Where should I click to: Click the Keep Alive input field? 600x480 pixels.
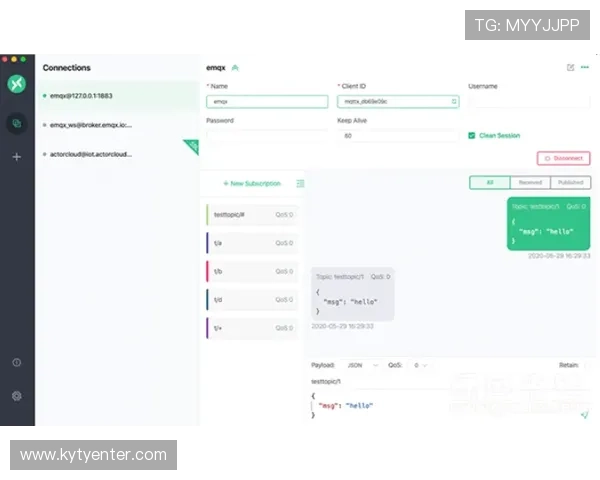(x=398, y=135)
